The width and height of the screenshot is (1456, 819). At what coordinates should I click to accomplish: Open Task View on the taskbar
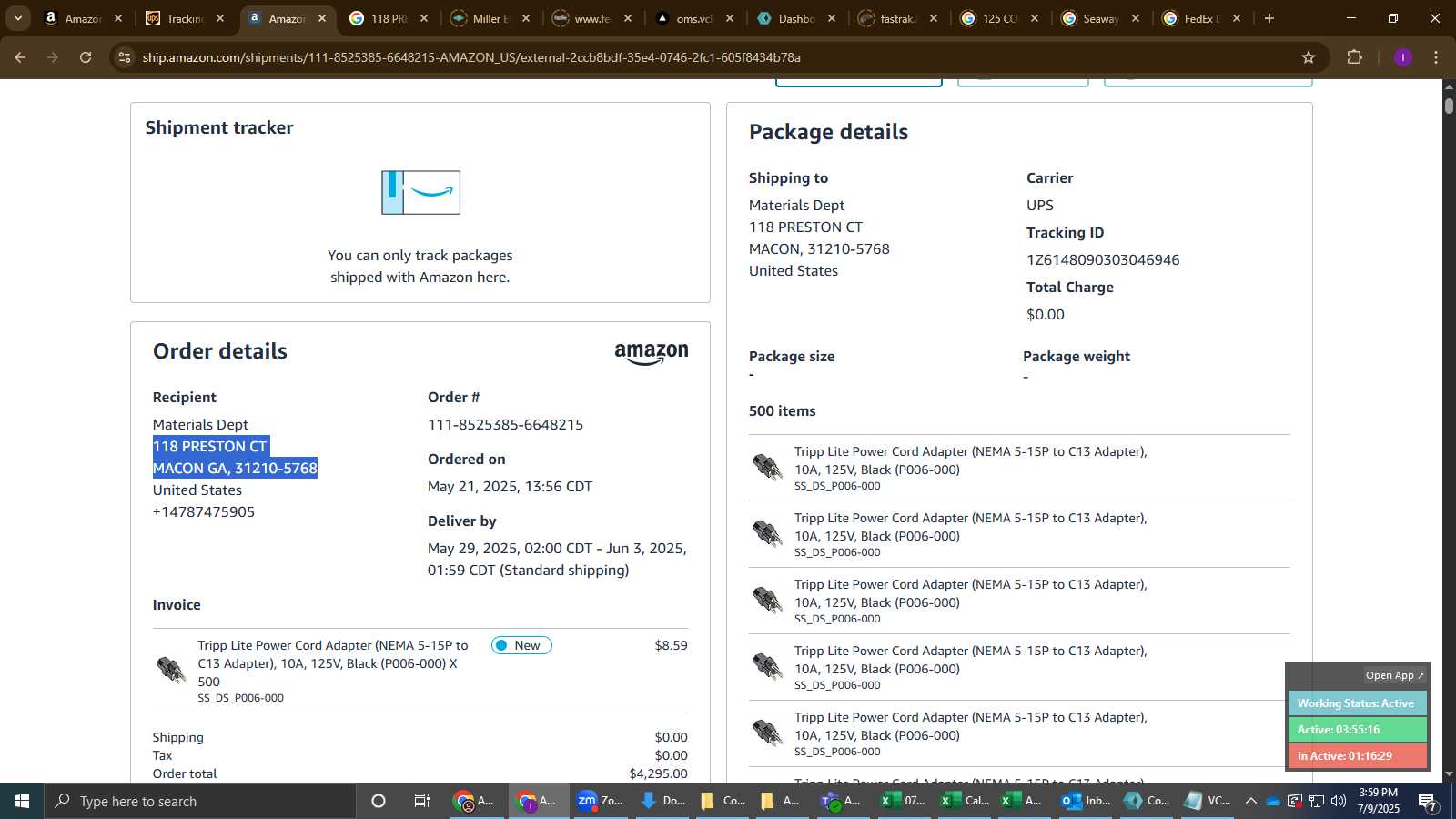tap(422, 801)
